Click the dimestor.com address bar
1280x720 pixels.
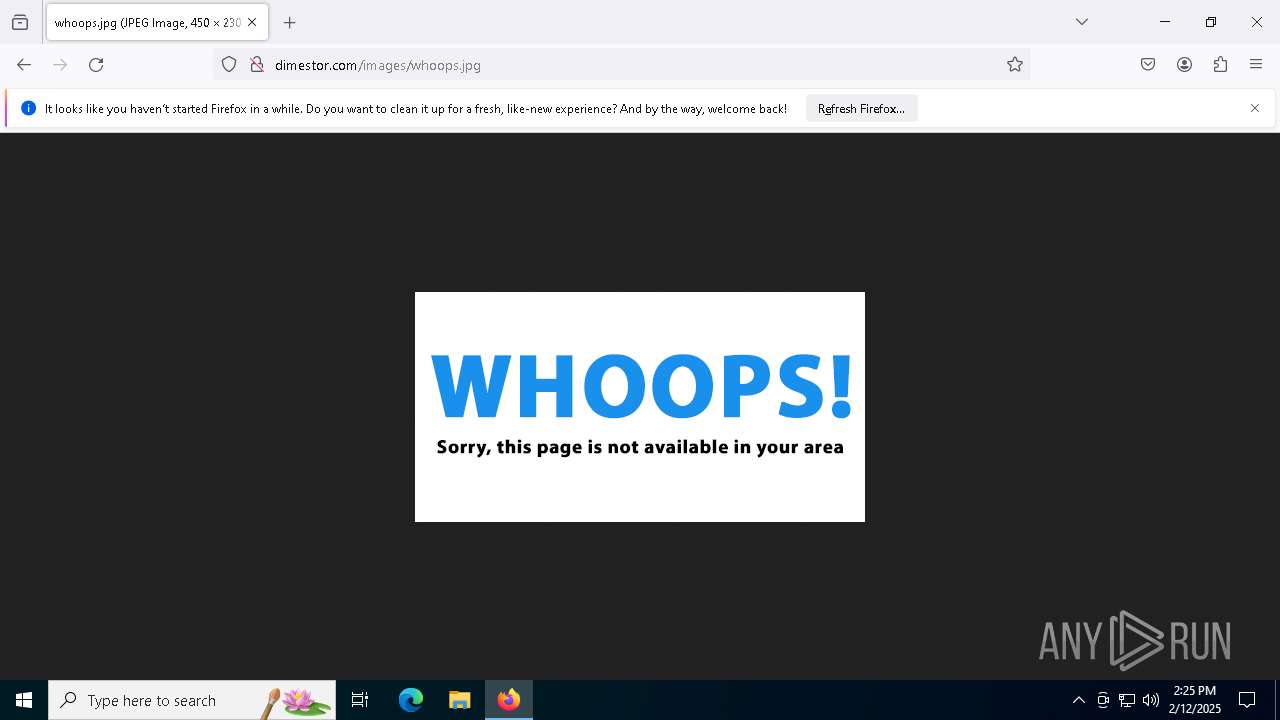point(620,65)
